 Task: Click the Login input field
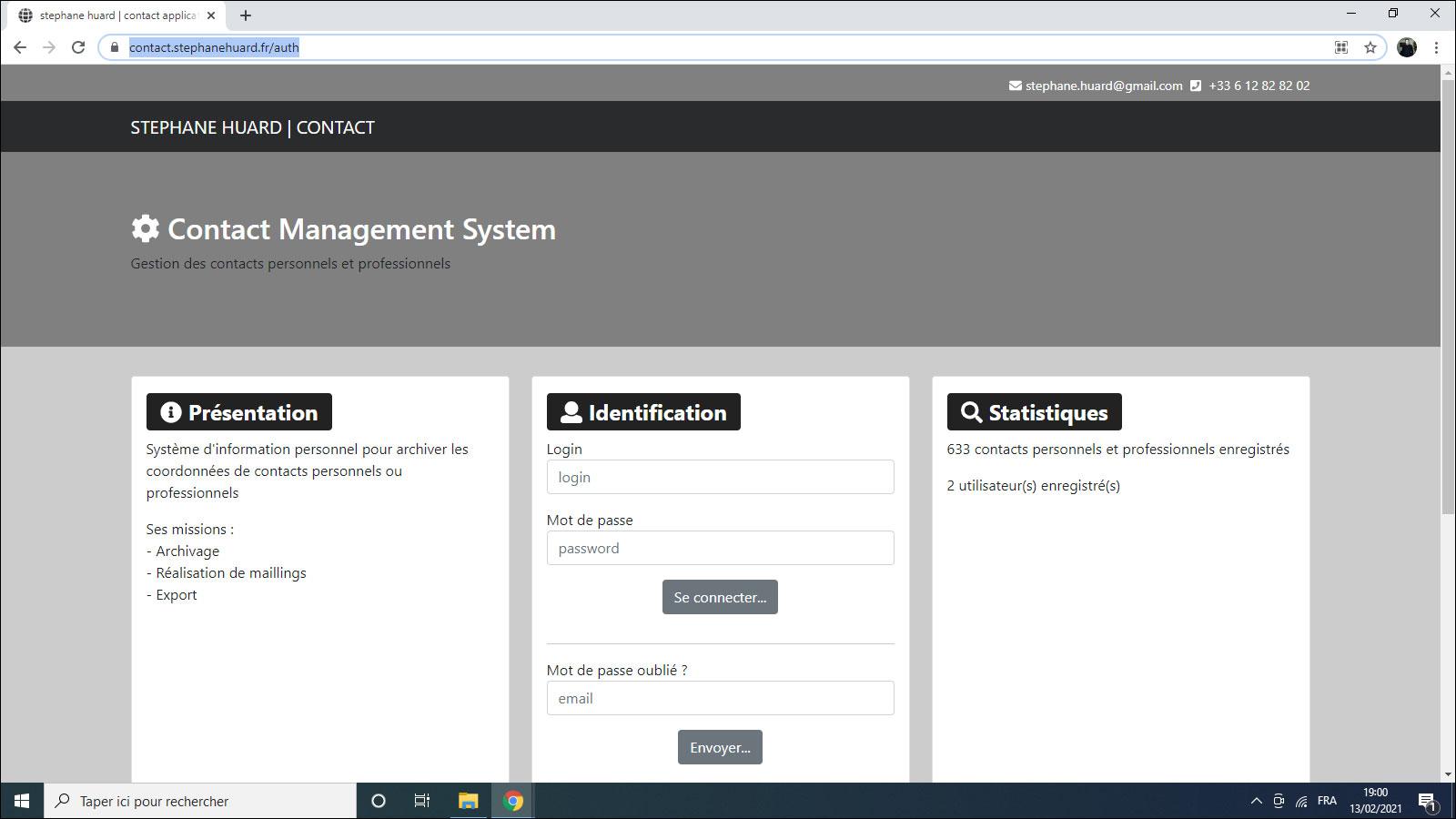point(720,477)
